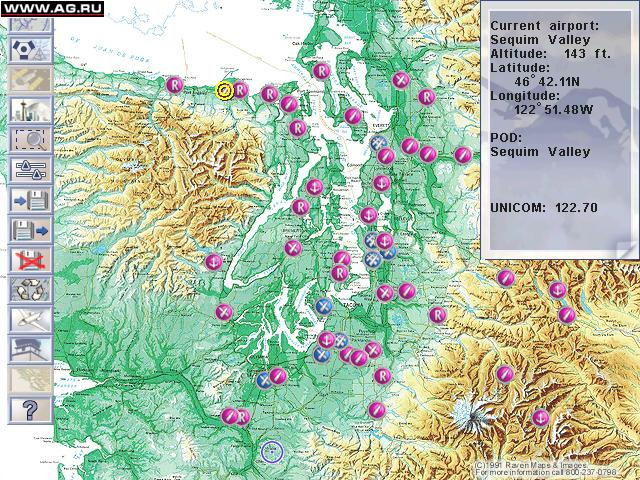
Task: Click the navaid beacon sidebar icon
Action: (31, 49)
